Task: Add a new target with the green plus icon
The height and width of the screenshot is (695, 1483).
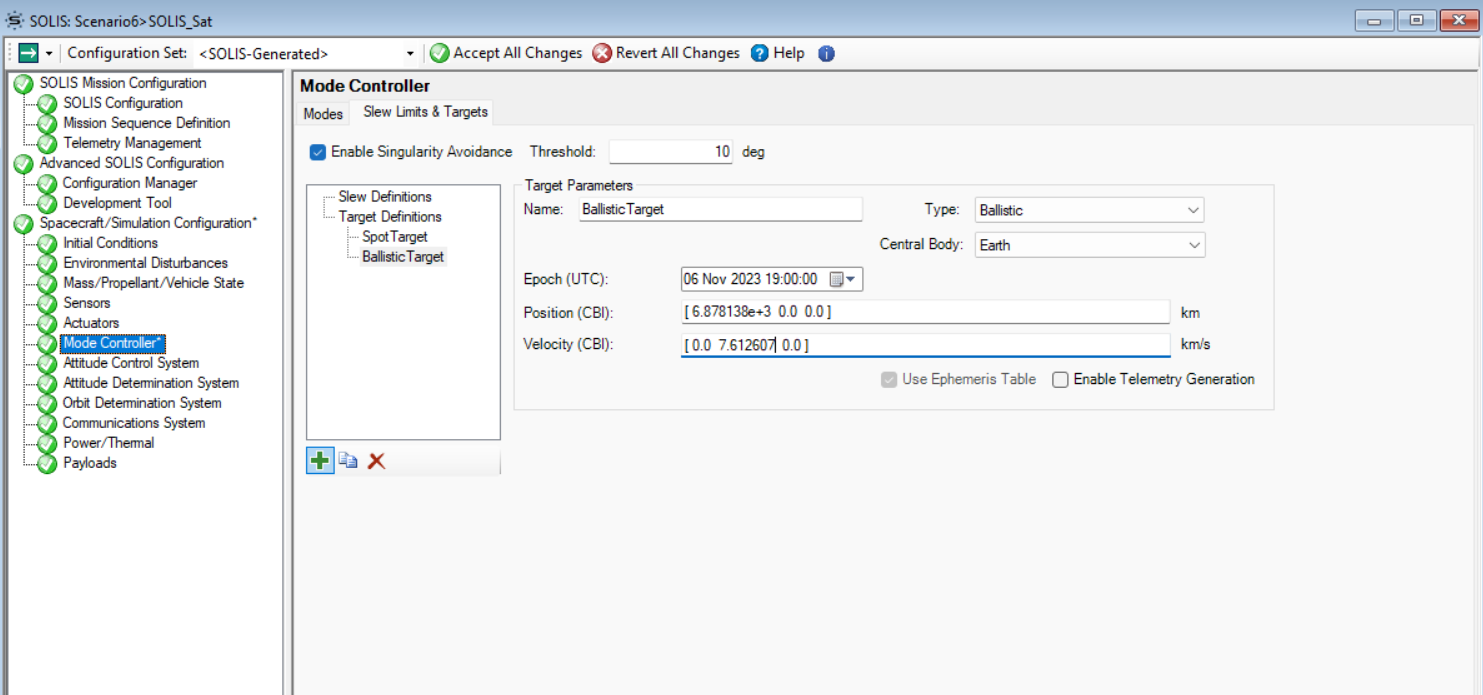Action: pyautogui.click(x=318, y=460)
